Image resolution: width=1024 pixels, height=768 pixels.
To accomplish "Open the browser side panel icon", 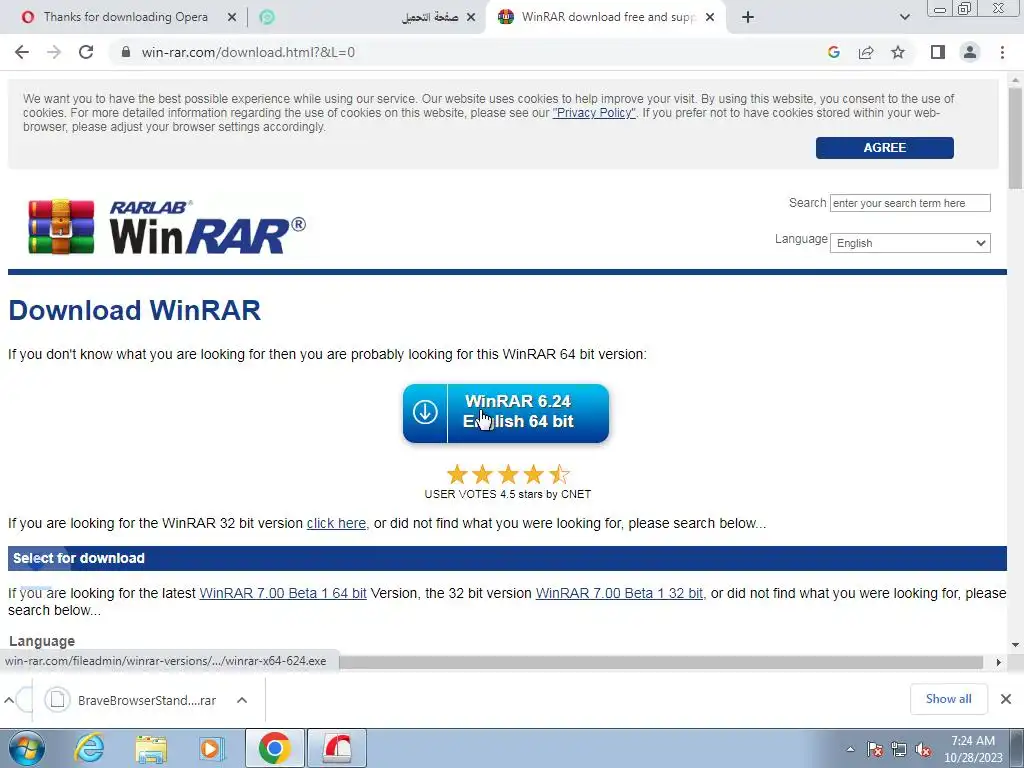I will (938, 52).
